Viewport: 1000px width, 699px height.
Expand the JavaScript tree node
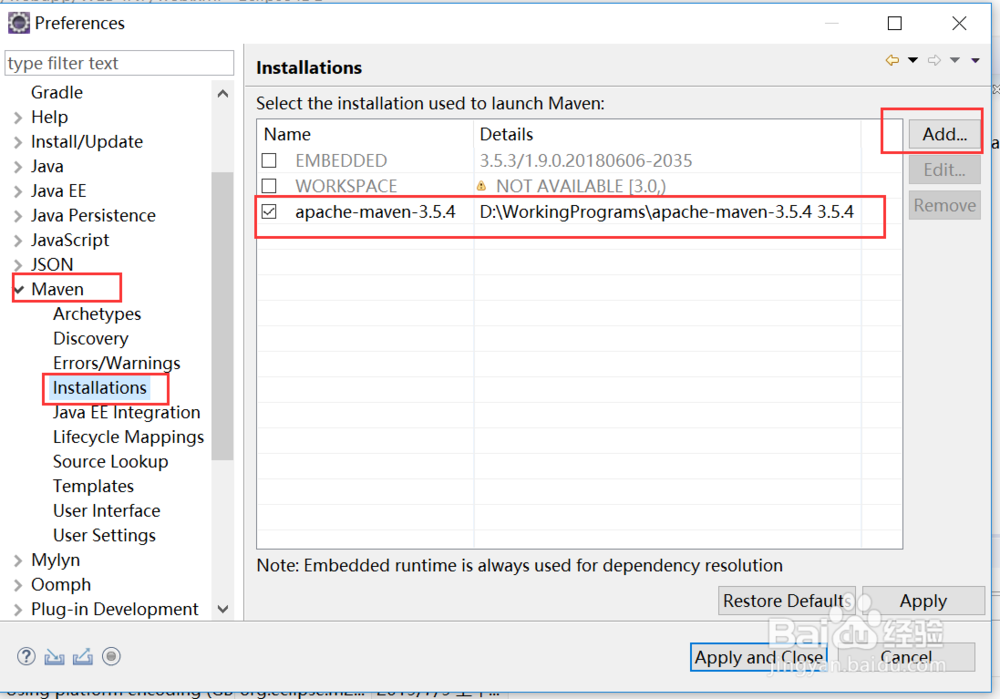tap(18, 240)
